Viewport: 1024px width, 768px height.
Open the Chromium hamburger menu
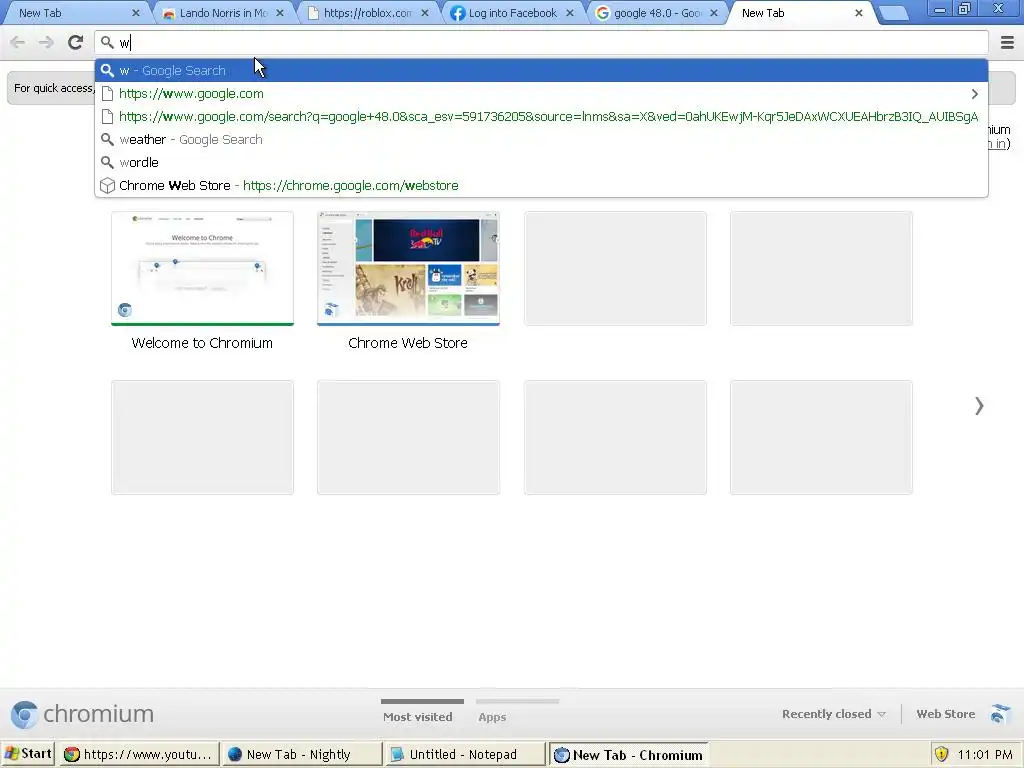coord(1007,42)
